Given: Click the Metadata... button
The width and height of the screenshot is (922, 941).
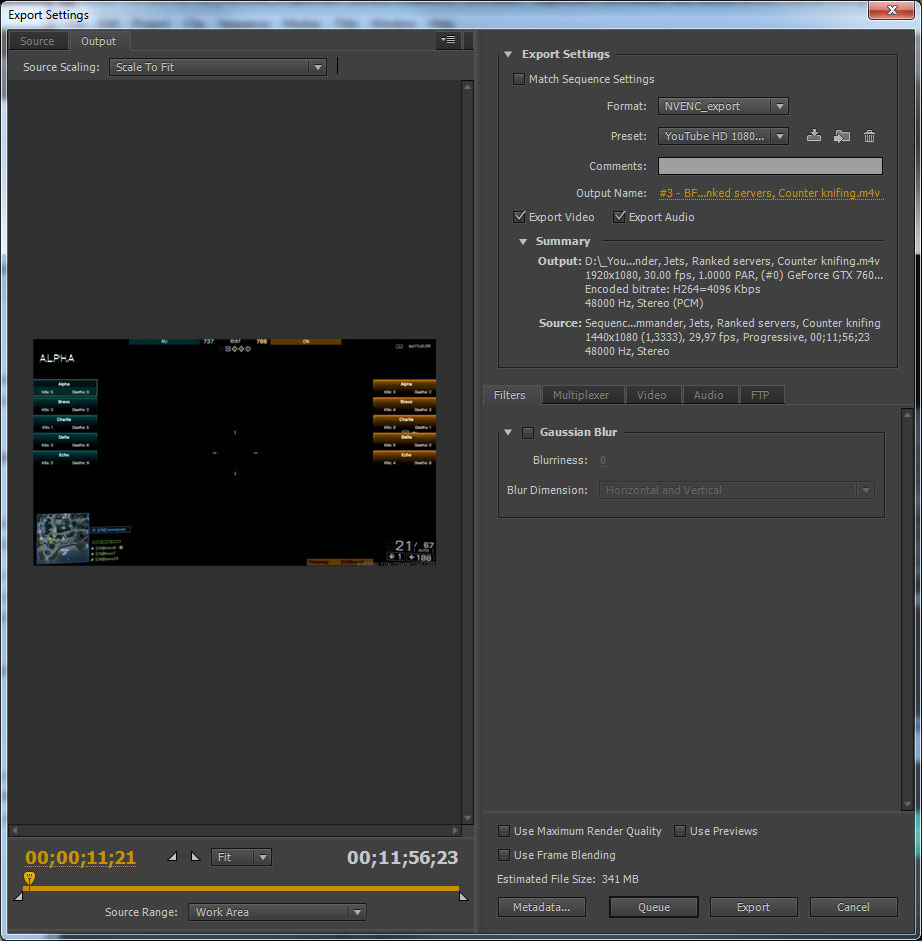Looking at the screenshot, I should pyautogui.click(x=541, y=907).
